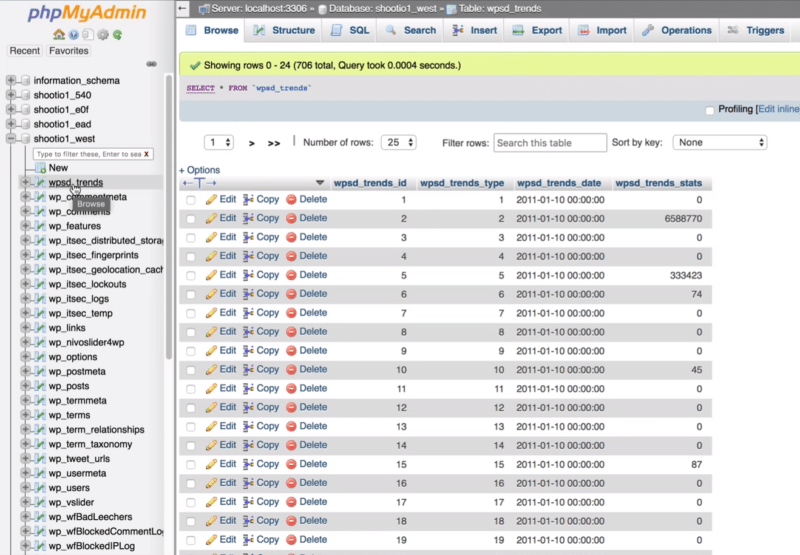The height and width of the screenshot is (555, 800).
Task: Tick the checkbox for row 11
Action: pyautogui.click(x=191, y=389)
